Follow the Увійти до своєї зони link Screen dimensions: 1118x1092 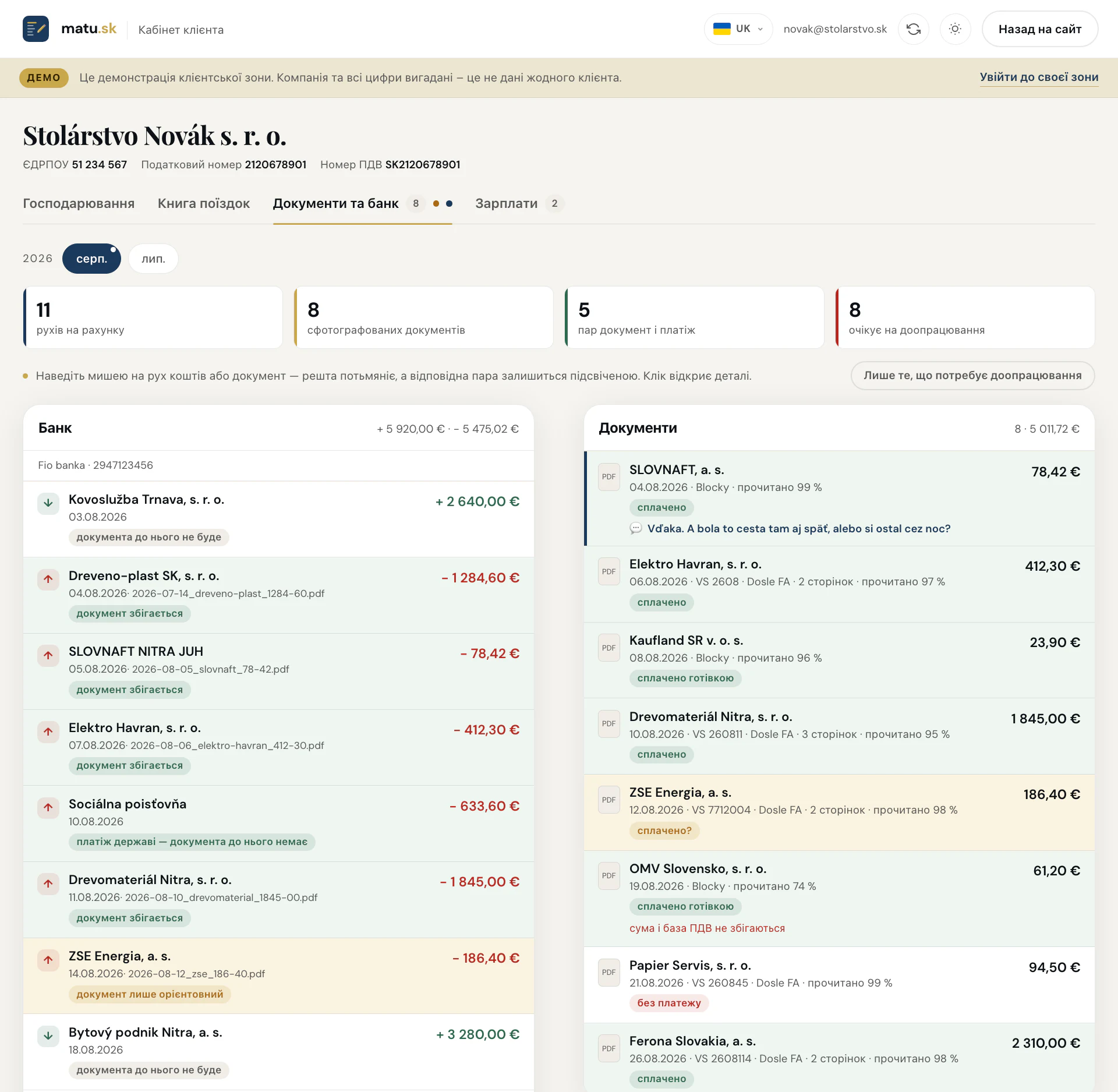(x=1039, y=77)
